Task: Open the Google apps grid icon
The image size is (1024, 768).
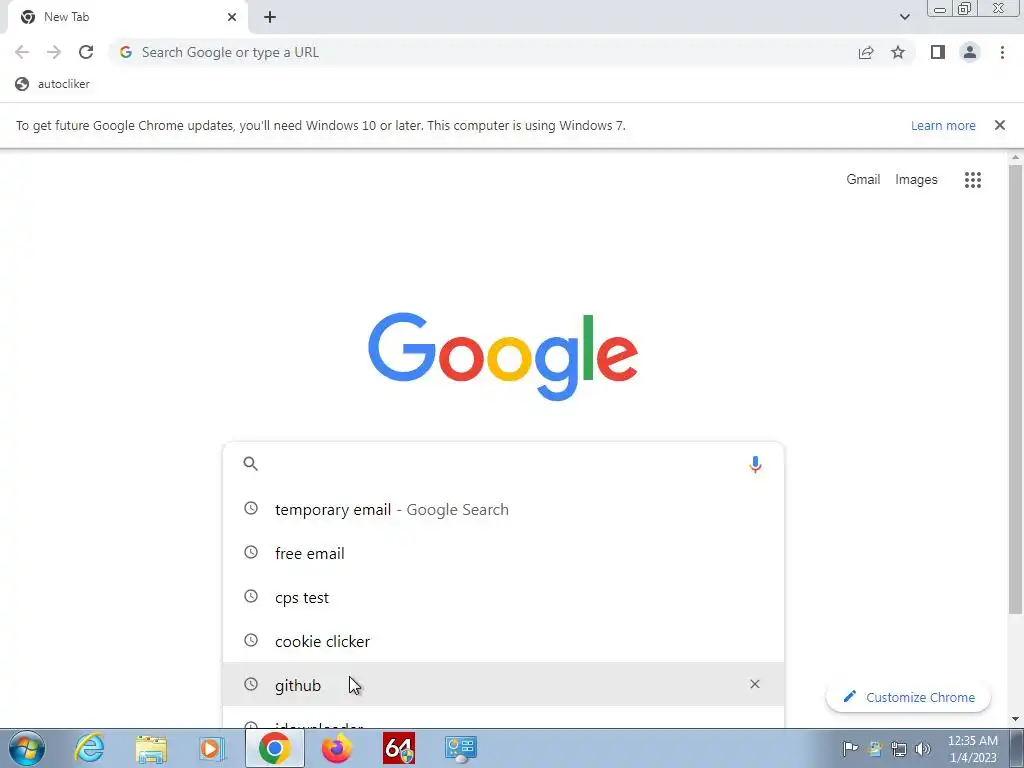Action: 973,180
